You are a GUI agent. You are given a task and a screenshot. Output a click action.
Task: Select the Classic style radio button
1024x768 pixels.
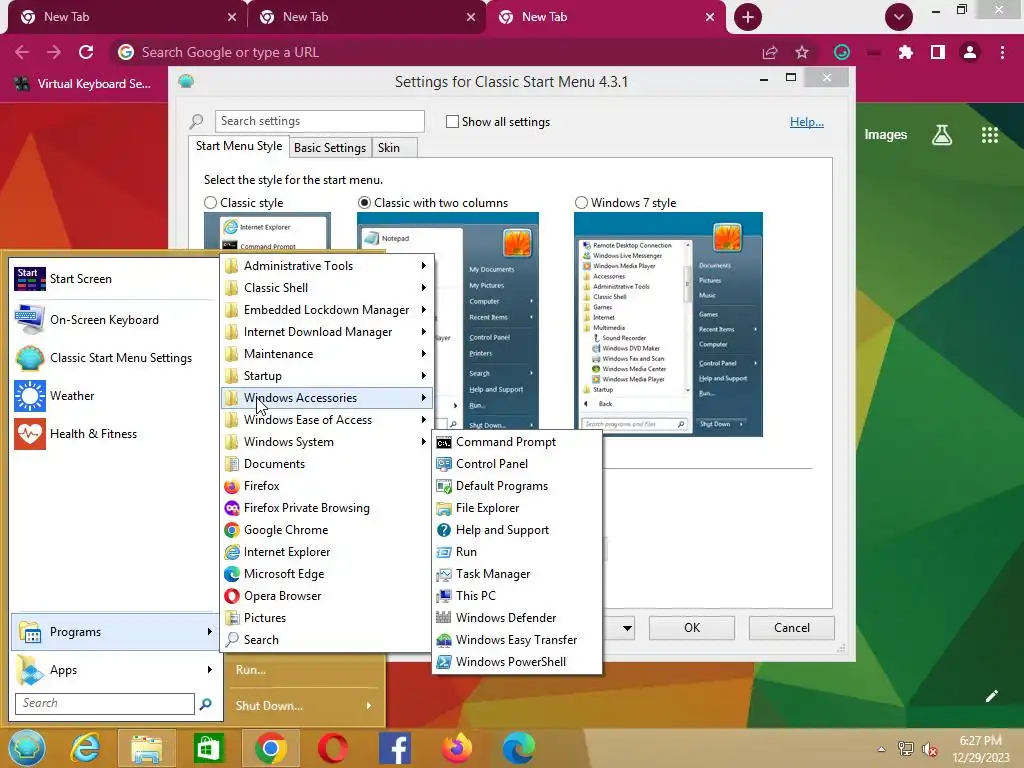pos(210,202)
